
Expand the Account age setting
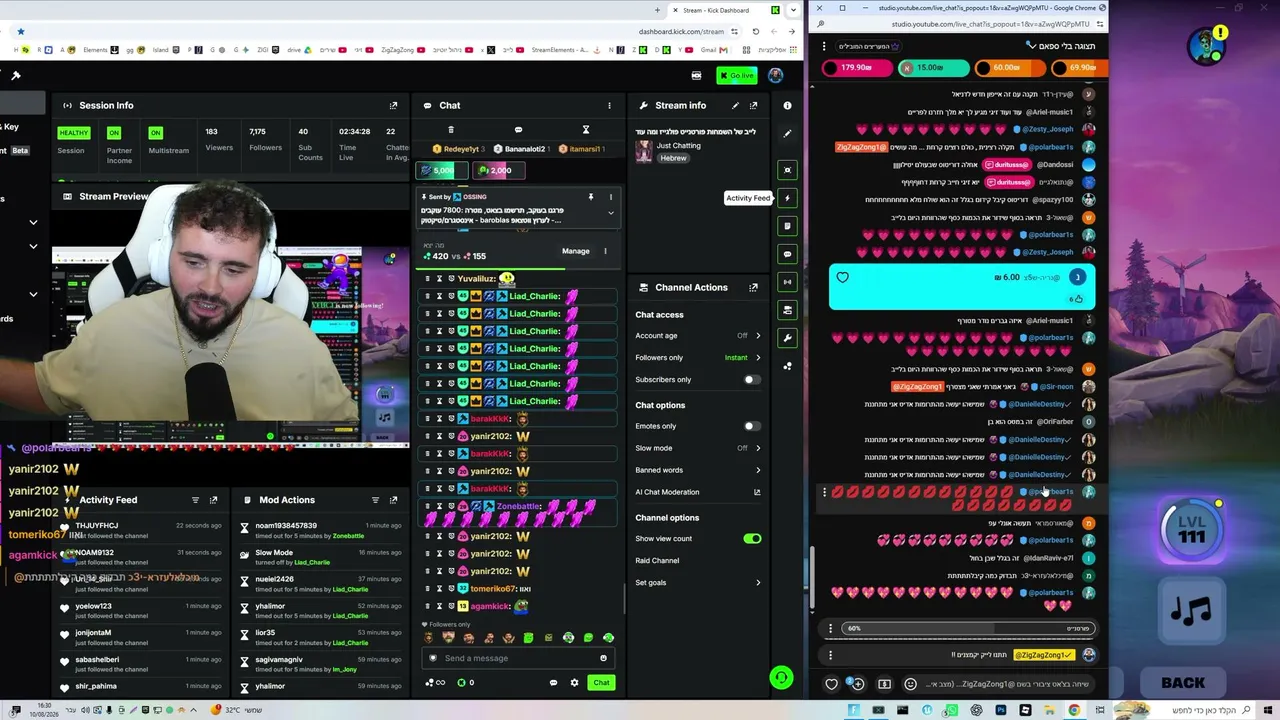758,336
